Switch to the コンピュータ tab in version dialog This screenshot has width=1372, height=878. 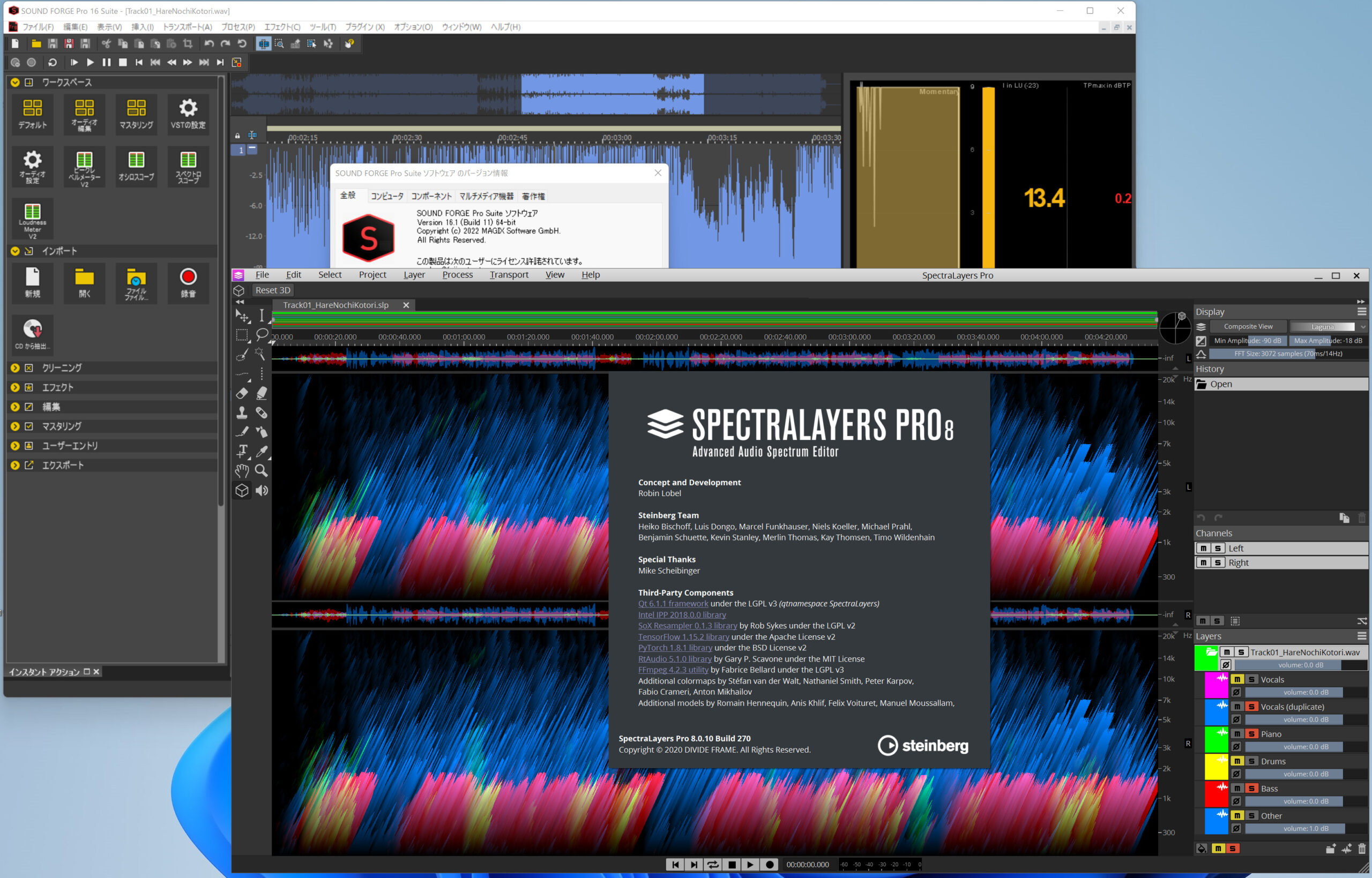point(387,196)
